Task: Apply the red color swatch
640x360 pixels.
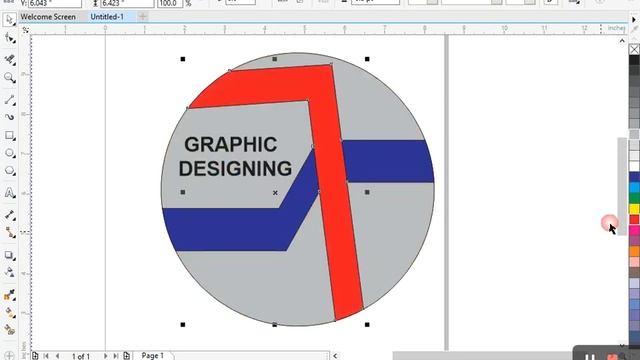Action: (x=634, y=219)
